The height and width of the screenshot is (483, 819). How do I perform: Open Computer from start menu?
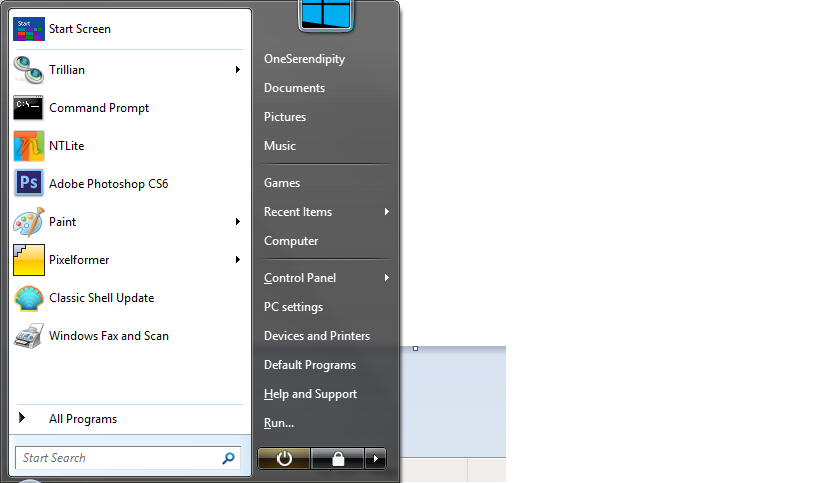click(x=291, y=241)
